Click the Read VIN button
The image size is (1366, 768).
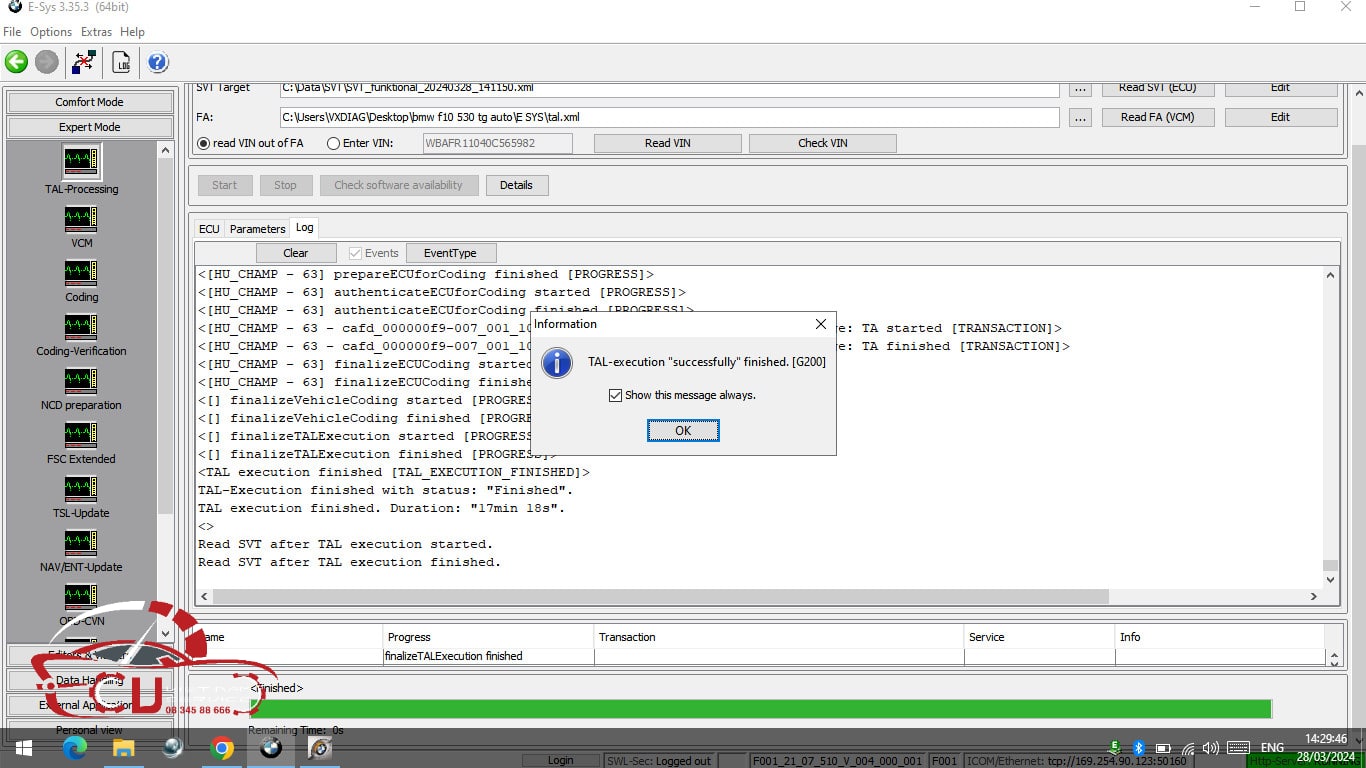click(x=668, y=143)
